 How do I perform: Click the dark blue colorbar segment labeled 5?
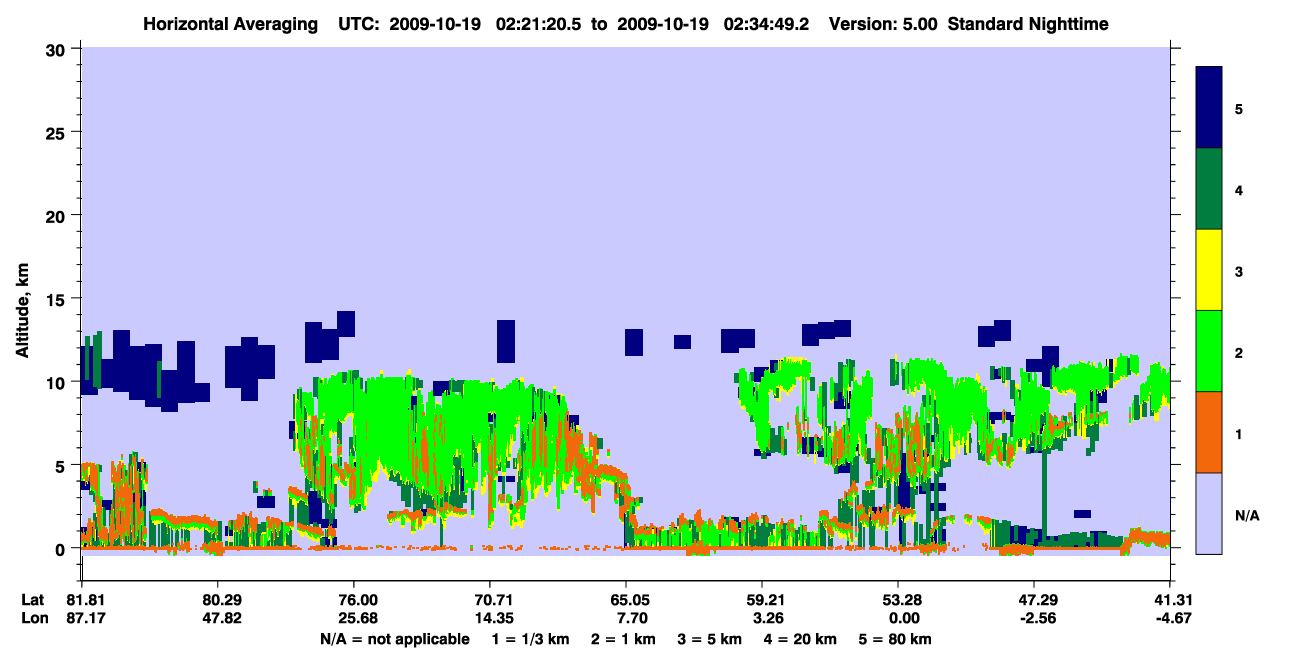click(x=1209, y=108)
